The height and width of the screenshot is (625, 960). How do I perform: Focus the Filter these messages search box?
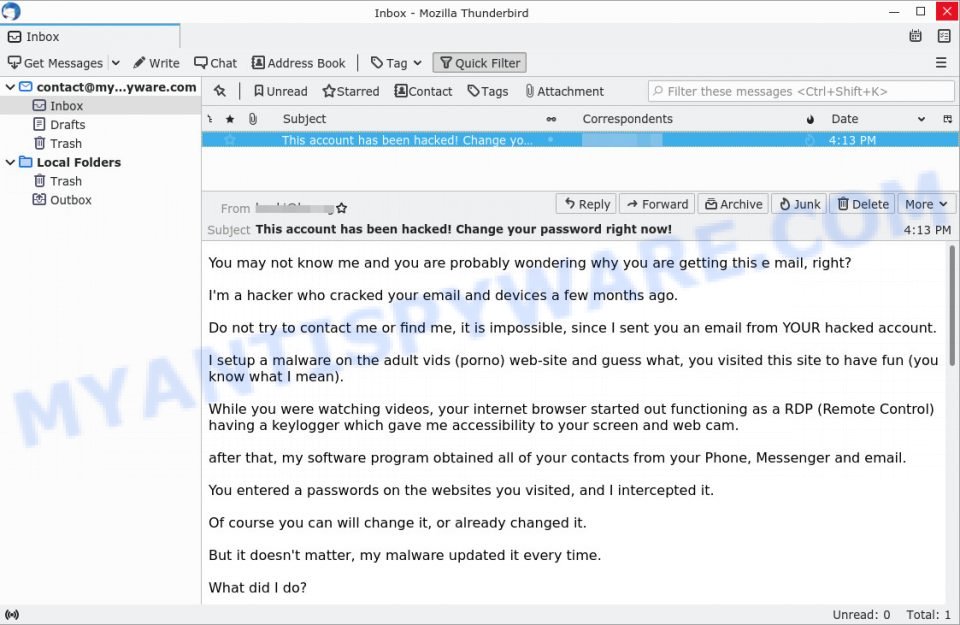(x=801, y=91)
